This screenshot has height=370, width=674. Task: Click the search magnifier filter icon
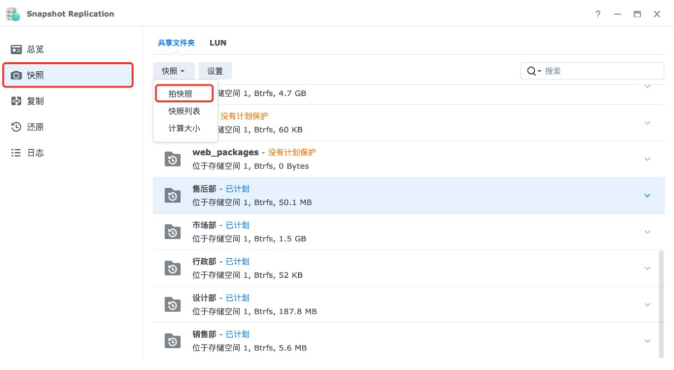(x=533, y=71)
